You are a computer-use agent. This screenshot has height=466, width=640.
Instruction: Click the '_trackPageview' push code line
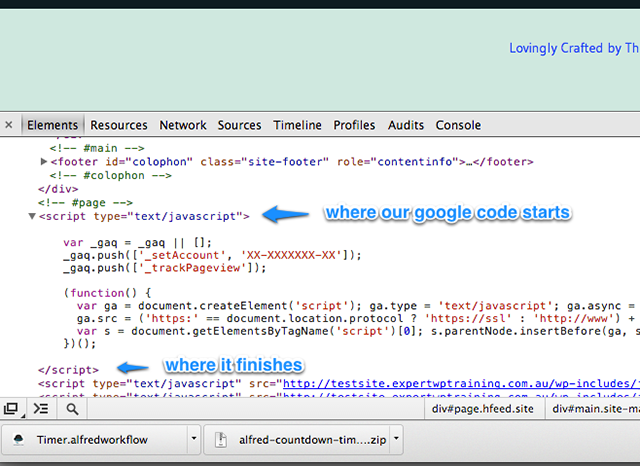point(164,268)
